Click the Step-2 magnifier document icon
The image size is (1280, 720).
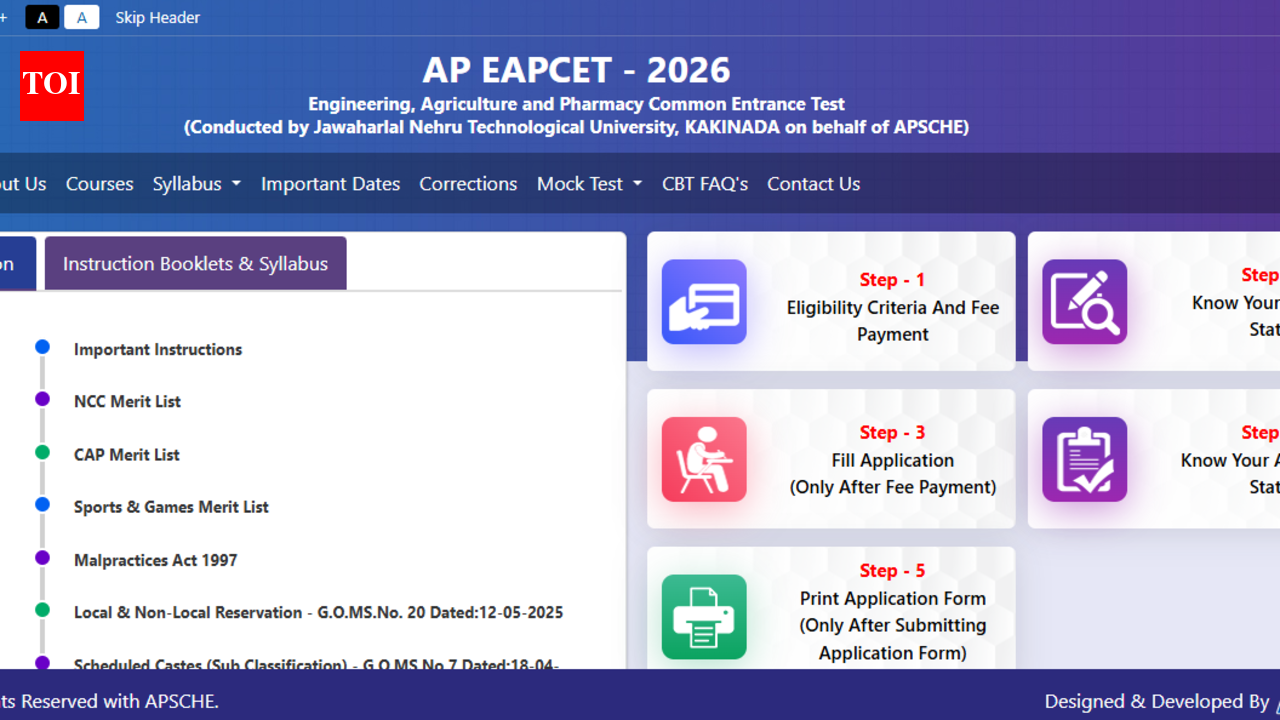(x=1085, y=301)
